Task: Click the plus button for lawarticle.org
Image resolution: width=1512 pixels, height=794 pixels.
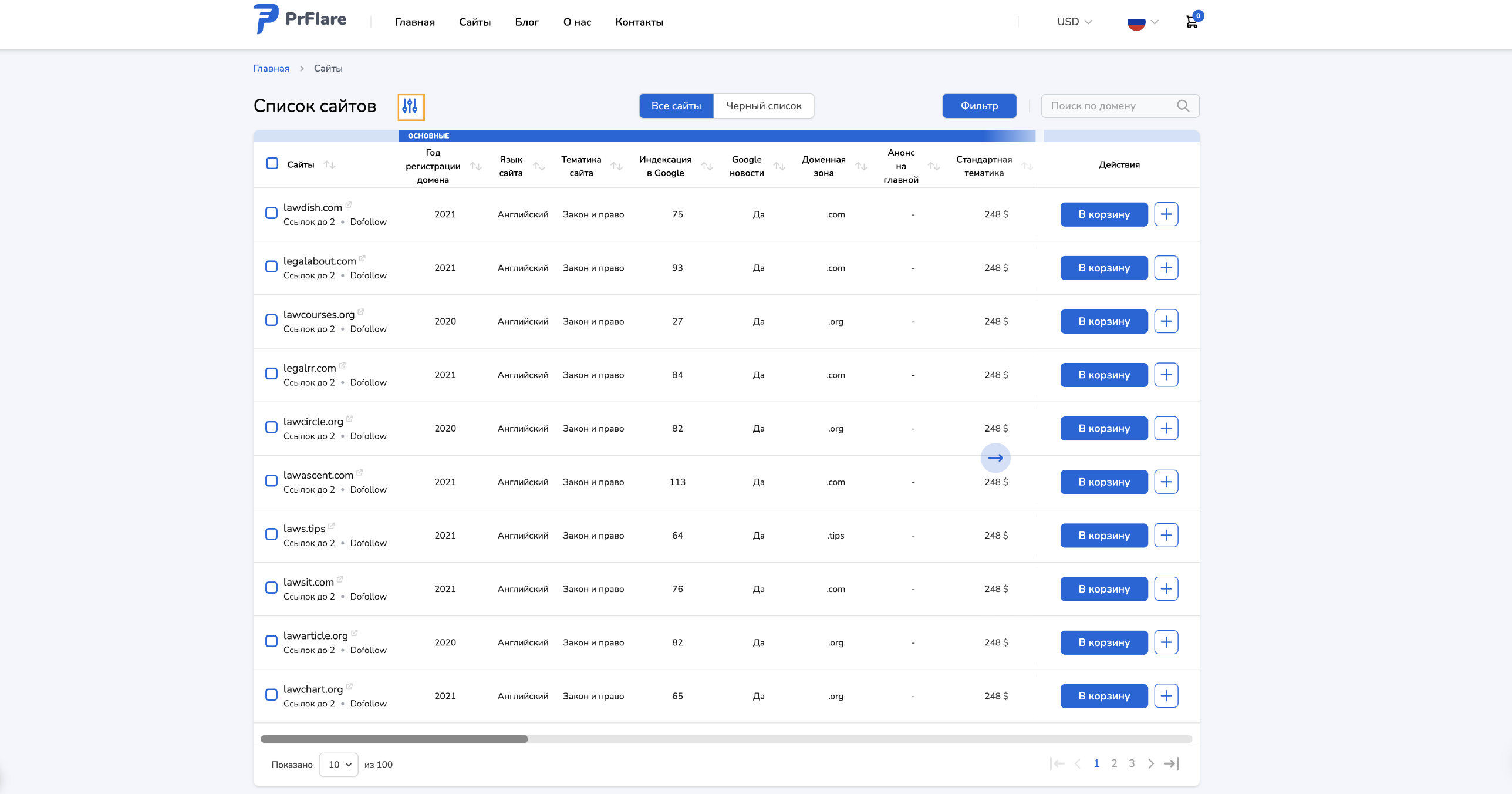Action: 1166,642
